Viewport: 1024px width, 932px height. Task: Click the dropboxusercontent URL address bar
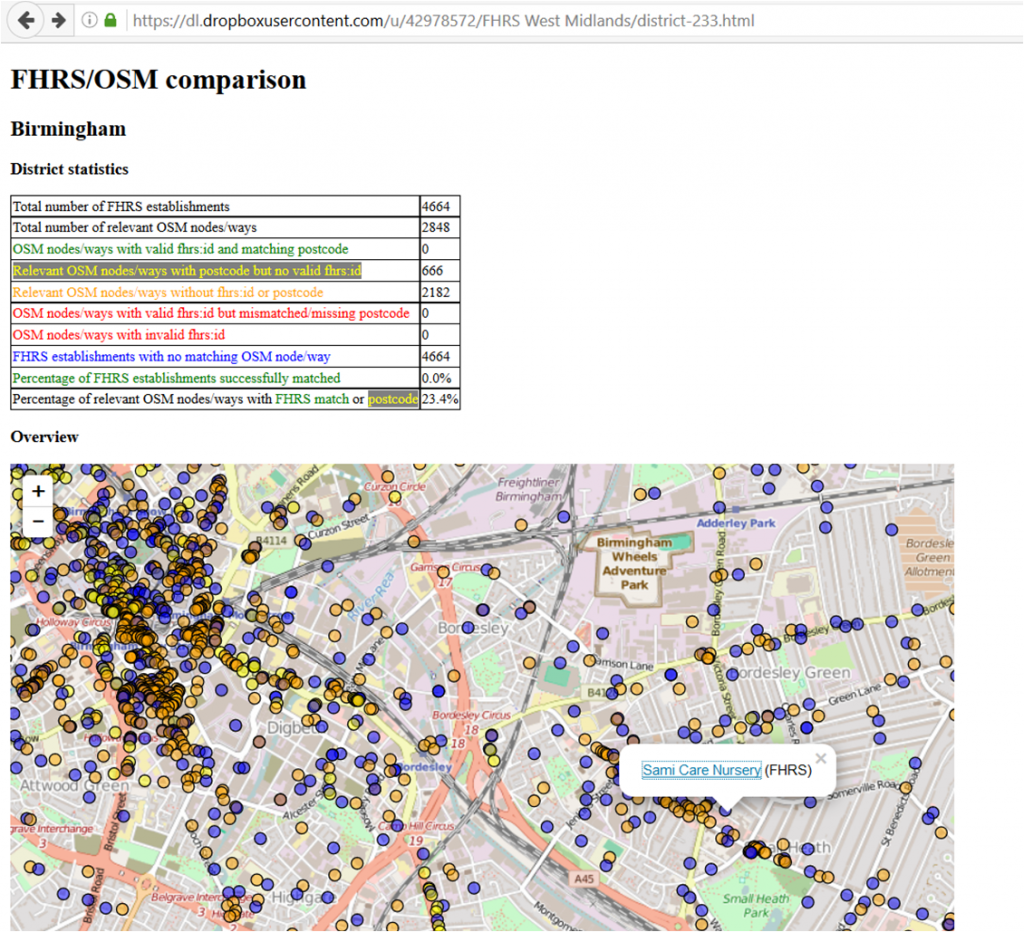coord(440,20)
